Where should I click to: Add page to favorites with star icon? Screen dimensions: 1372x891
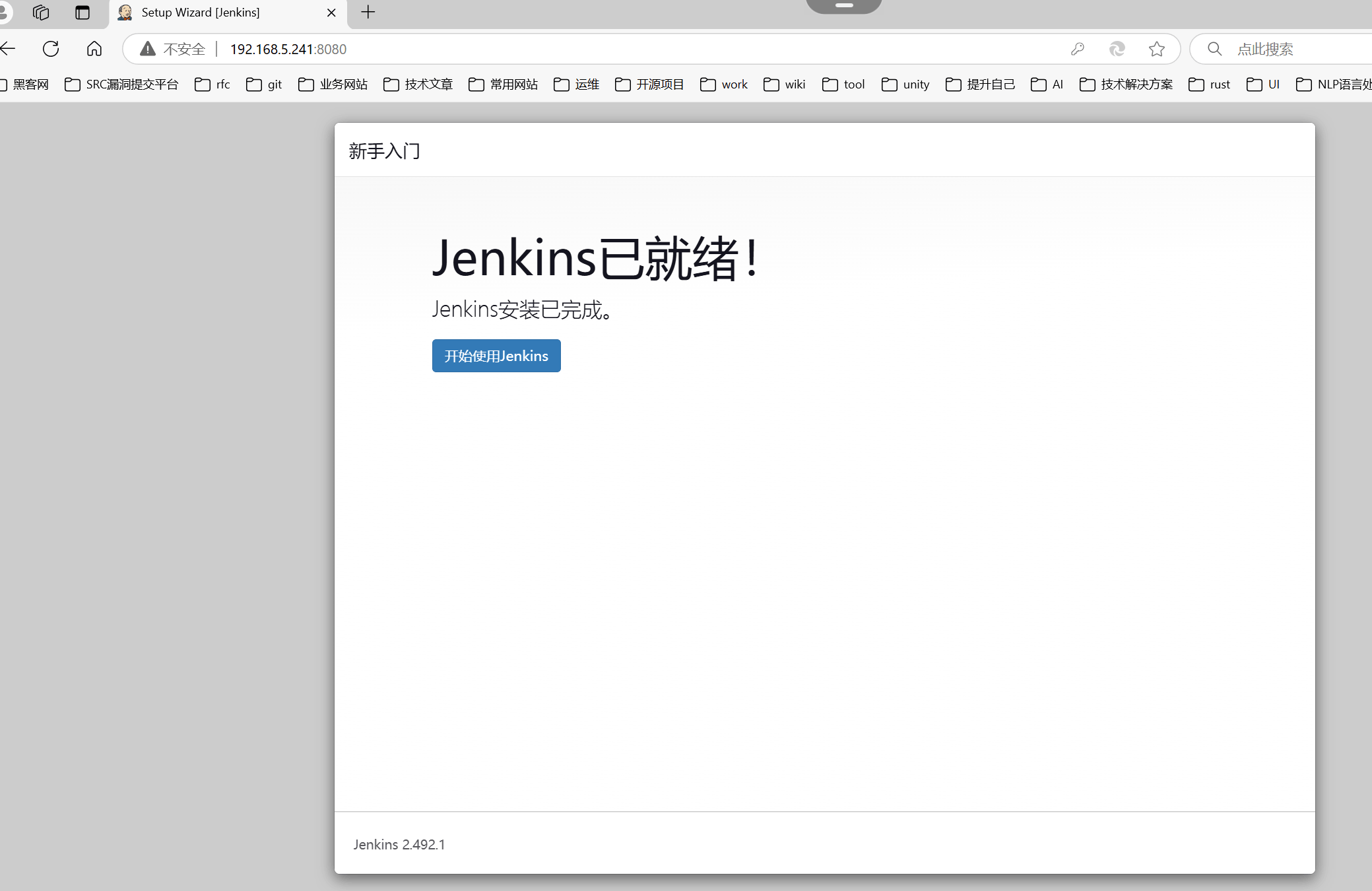[x=1157, y=49]
